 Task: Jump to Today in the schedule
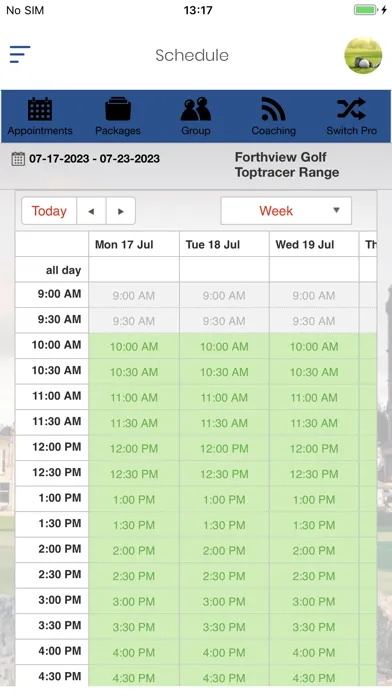tap(49, 211)
